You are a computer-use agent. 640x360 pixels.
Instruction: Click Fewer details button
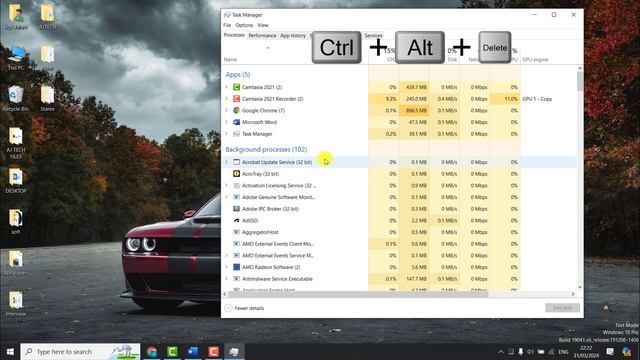(x=244, y=308)
